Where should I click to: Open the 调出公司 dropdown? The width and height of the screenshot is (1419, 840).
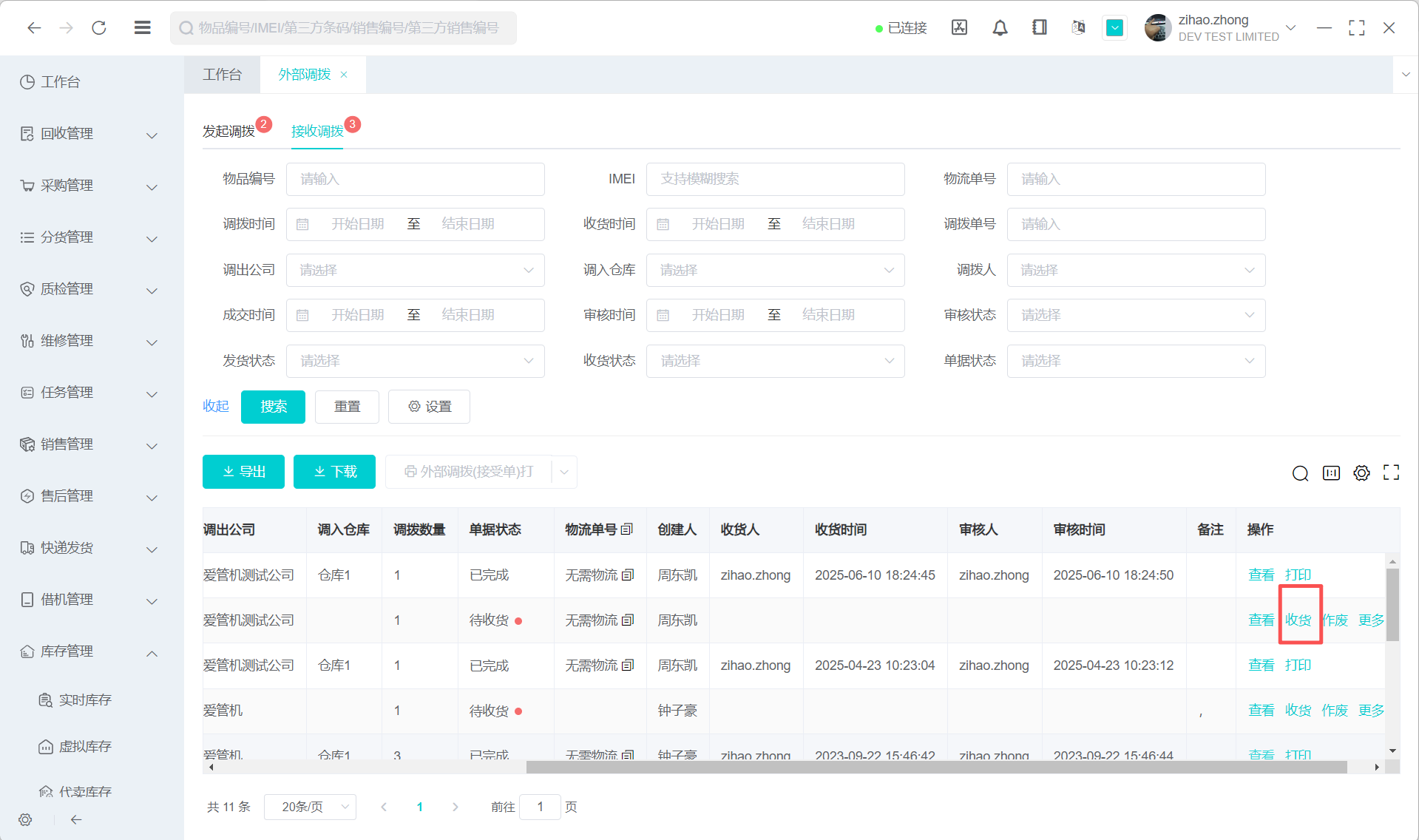click(416, 271)
